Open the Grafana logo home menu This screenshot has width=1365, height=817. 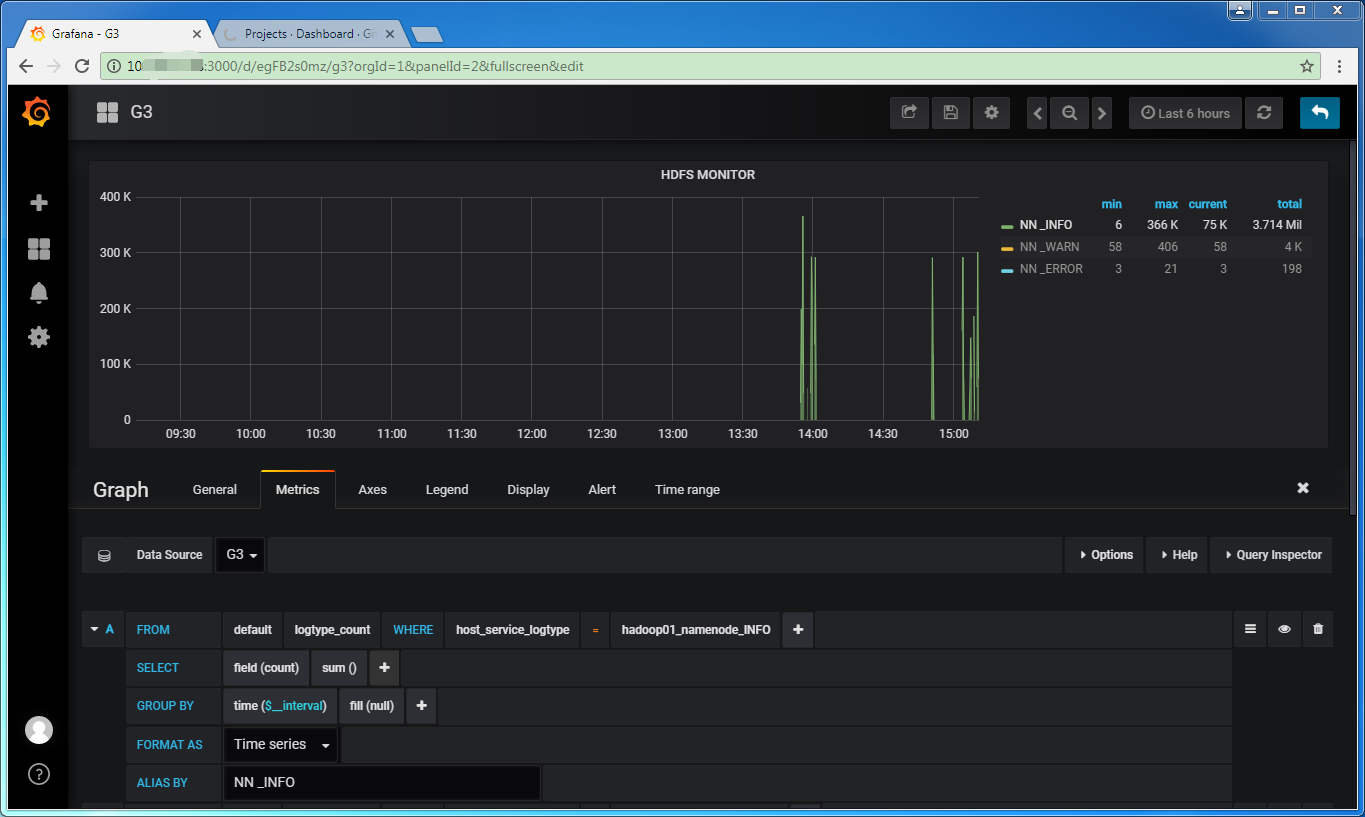click(x=36, y=112)
